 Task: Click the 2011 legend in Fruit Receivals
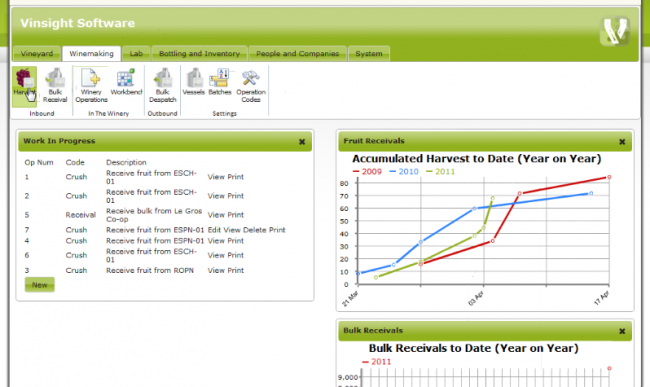tap(441, 172)
